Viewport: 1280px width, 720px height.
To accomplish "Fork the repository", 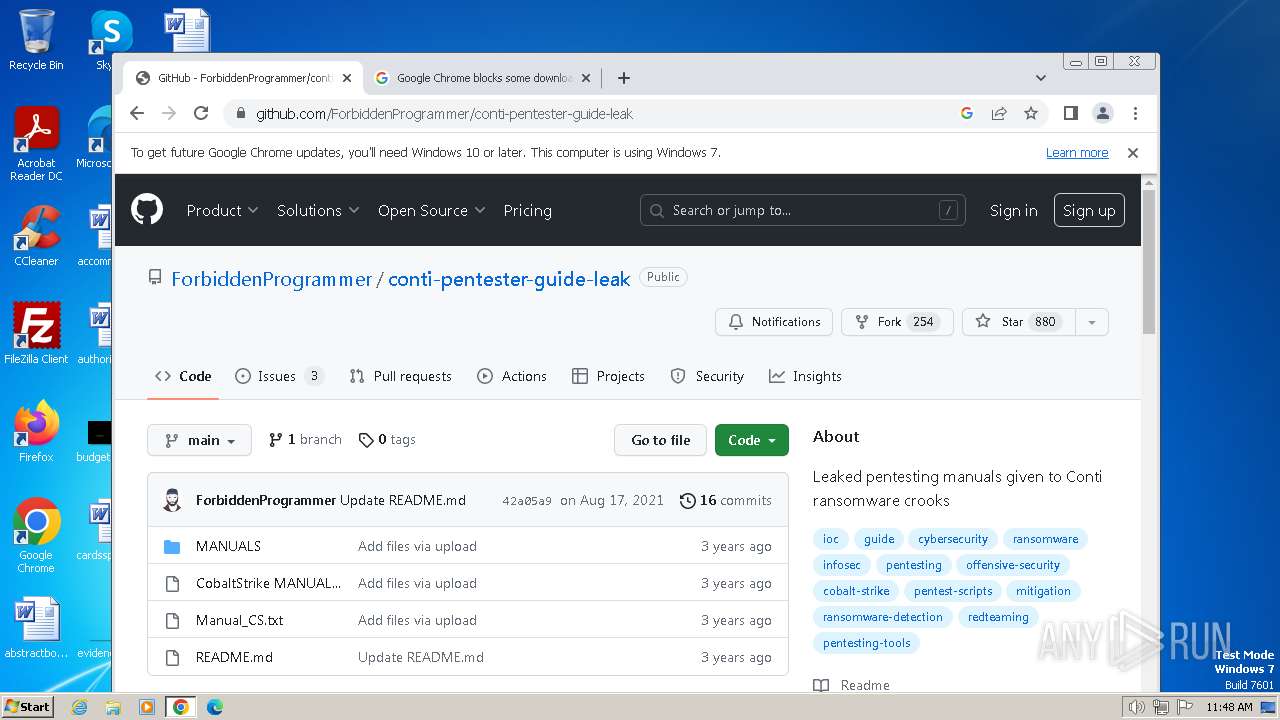I will pyautogui.click(x=897, y=322).
